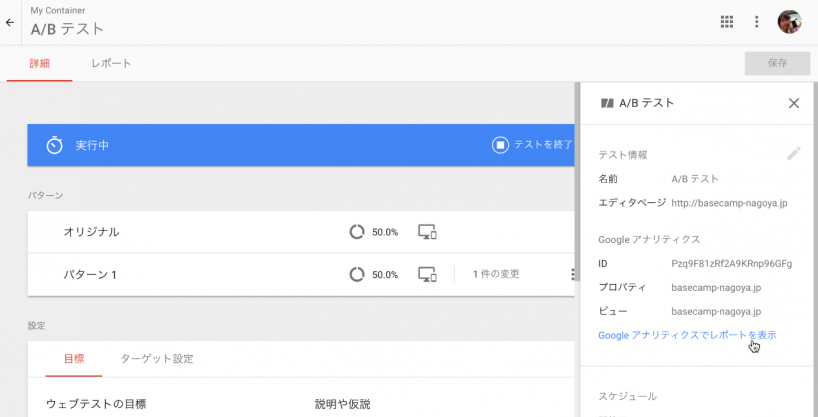Select the ターゲット設定 tab
Image resolution: width=818 pixels, height=417 pixels.
[157, 358]
